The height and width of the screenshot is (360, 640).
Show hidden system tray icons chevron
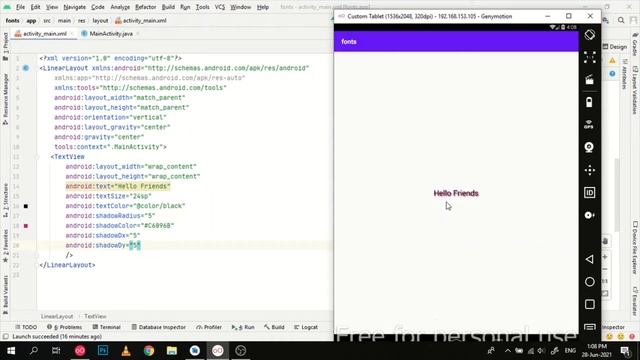pyautogui.click(x=507, y=351)
